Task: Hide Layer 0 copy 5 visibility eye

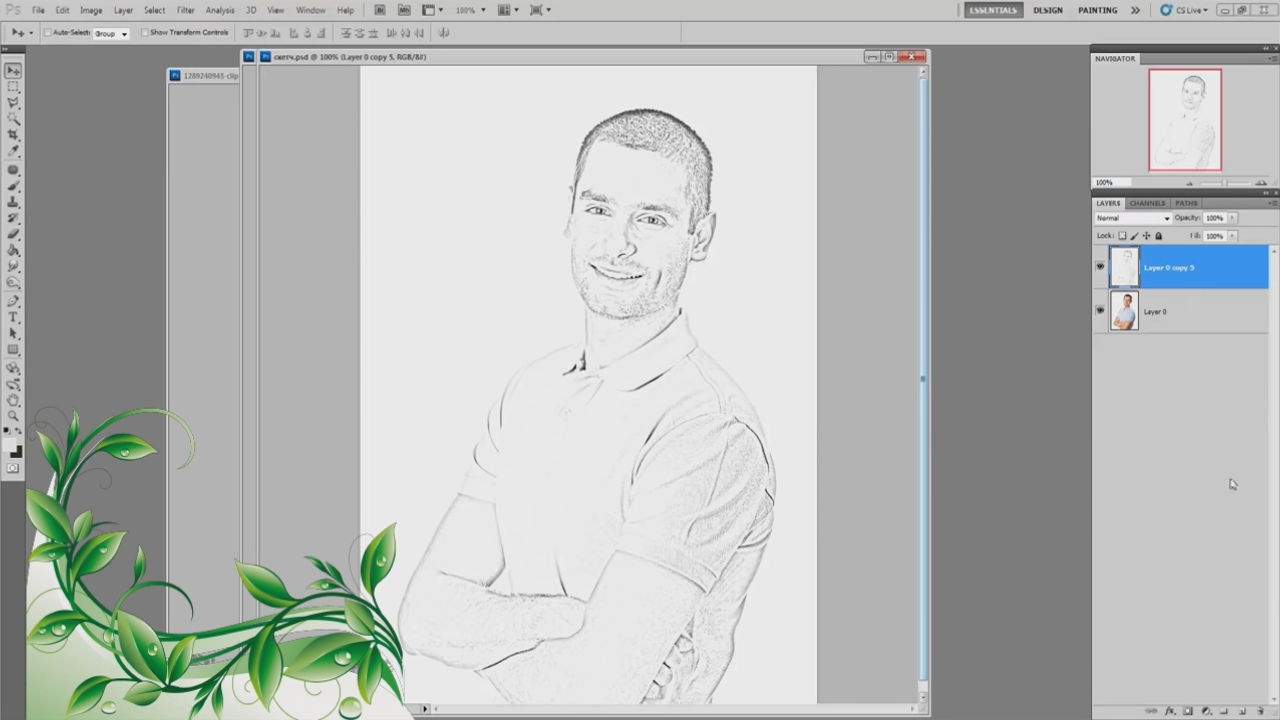Action: 1100,267
